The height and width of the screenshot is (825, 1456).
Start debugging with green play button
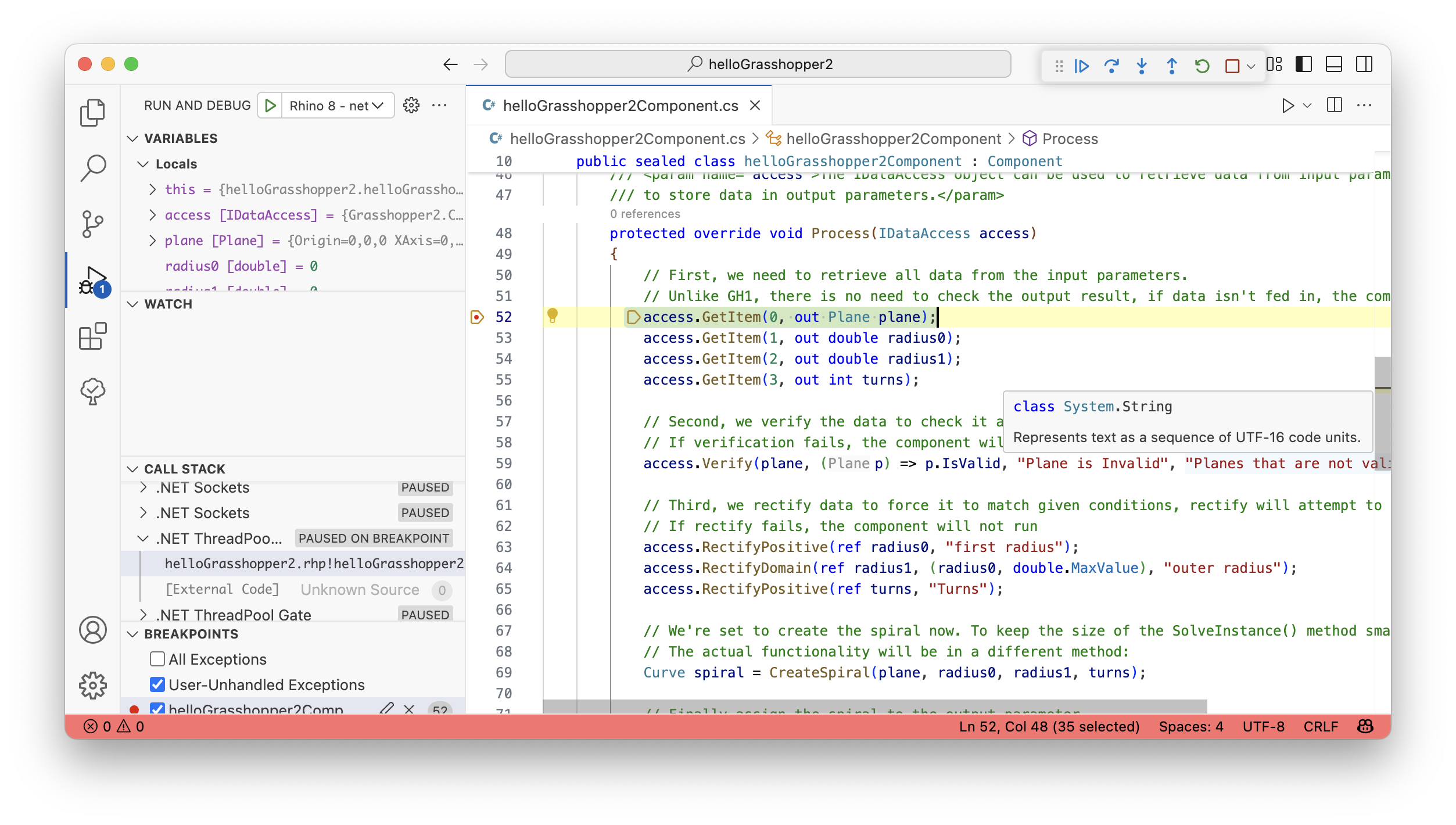[x=270, y=106]
